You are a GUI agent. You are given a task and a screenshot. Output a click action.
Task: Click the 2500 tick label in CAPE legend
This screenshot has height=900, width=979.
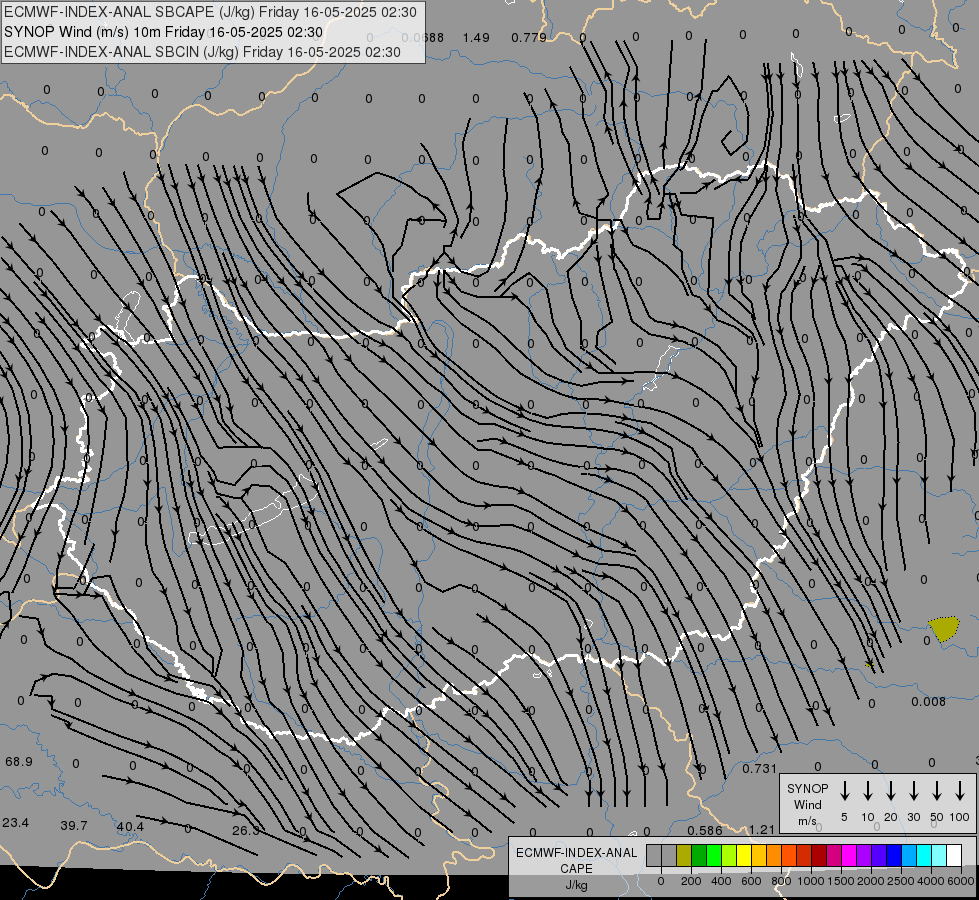tap(901, 881)
